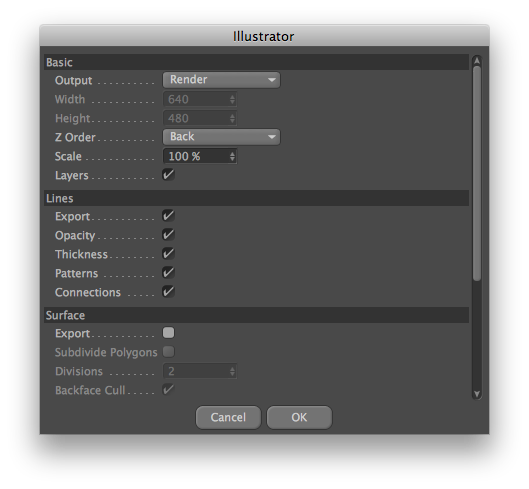
Task: Uncheck Export under Lines
Action: point(168,216)
